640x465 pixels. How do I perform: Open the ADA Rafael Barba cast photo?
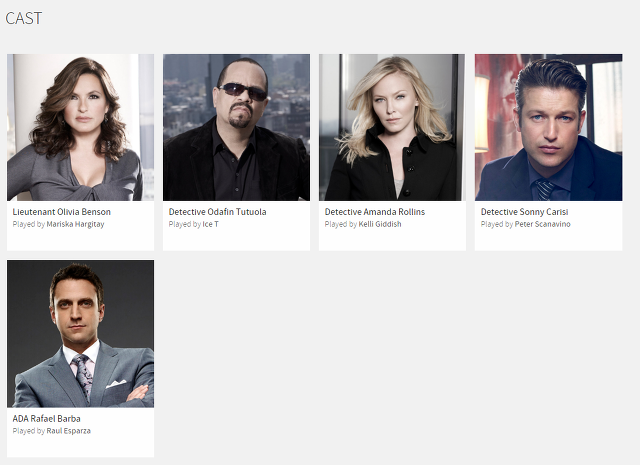tap(80, 334)
